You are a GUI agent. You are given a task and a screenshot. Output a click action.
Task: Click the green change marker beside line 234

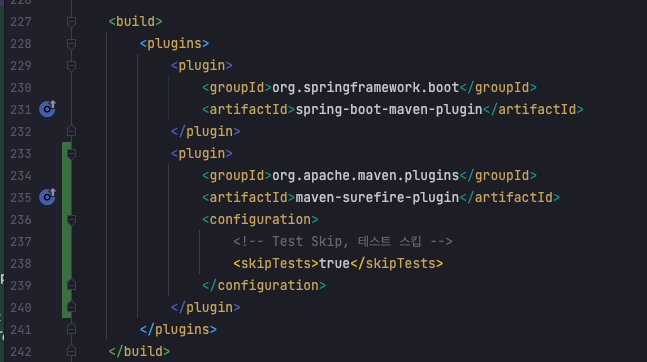click(66, 175)
